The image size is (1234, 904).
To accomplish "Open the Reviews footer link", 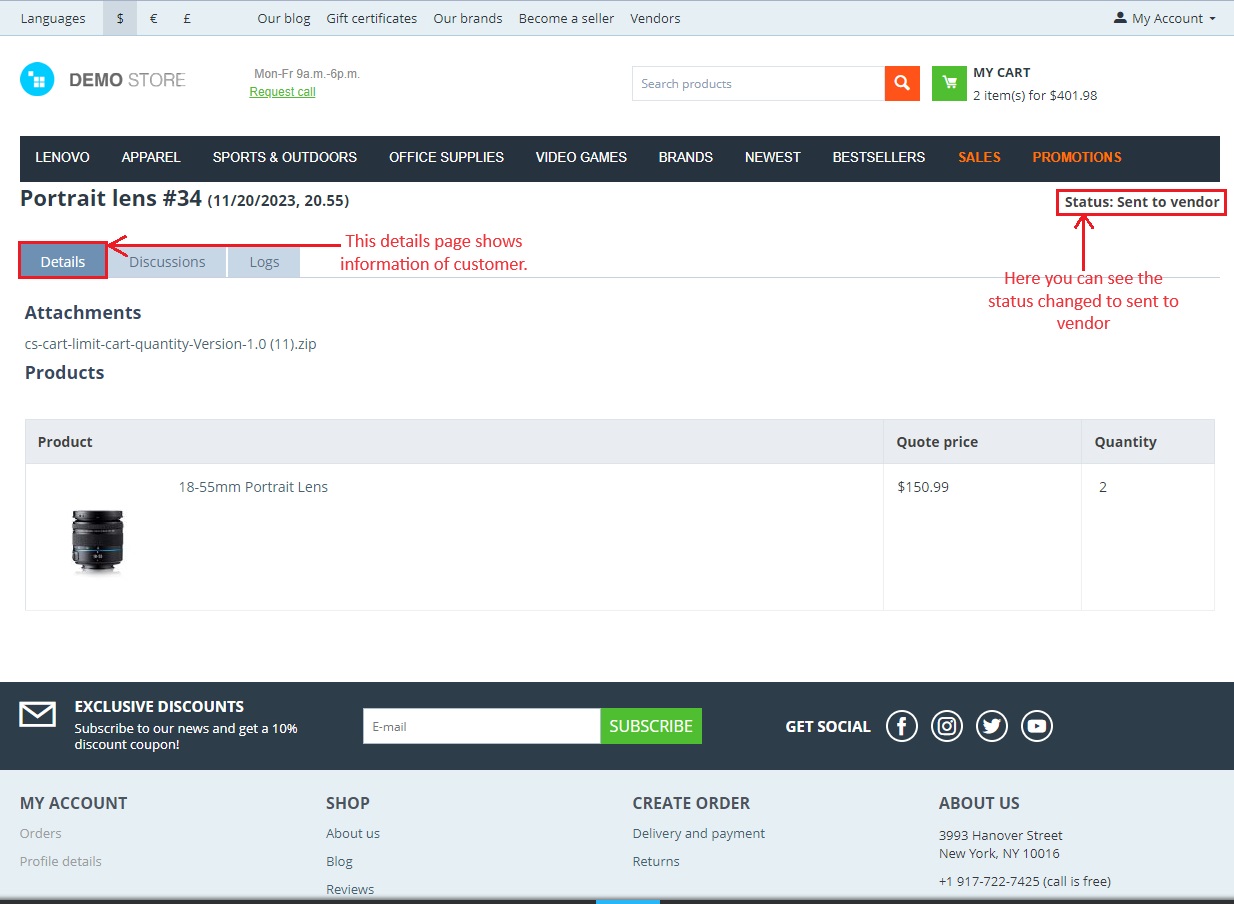I will (350, 889).
